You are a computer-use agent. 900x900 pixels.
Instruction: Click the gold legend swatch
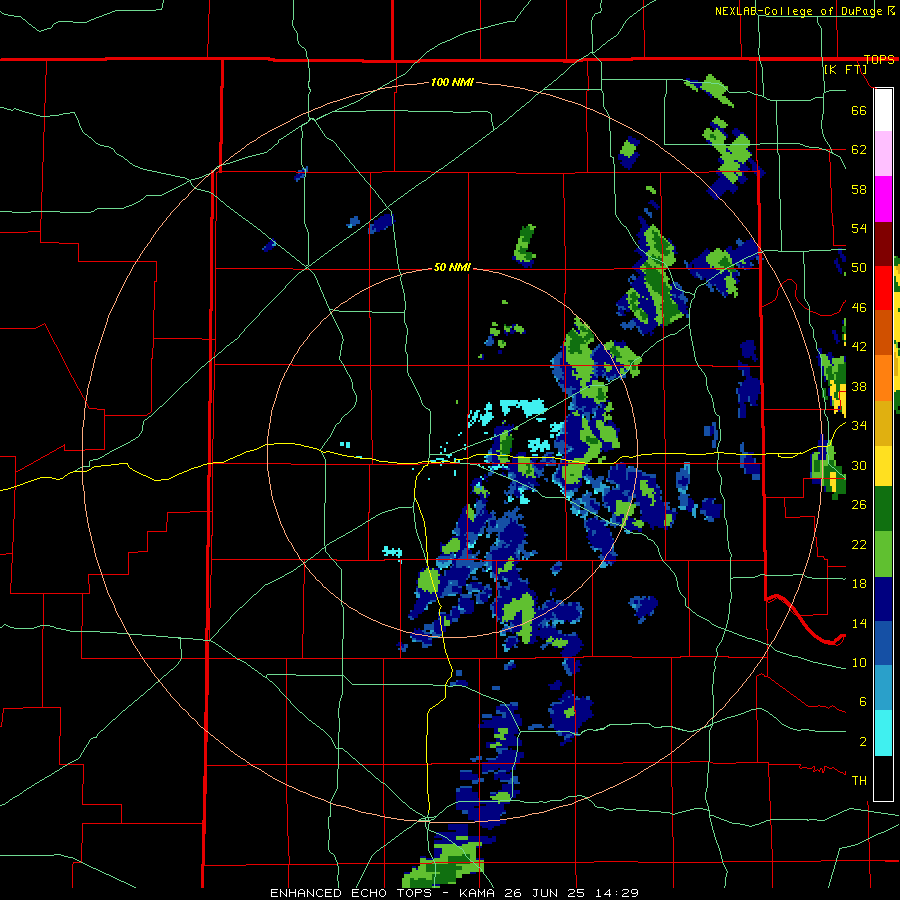(883, 422)
